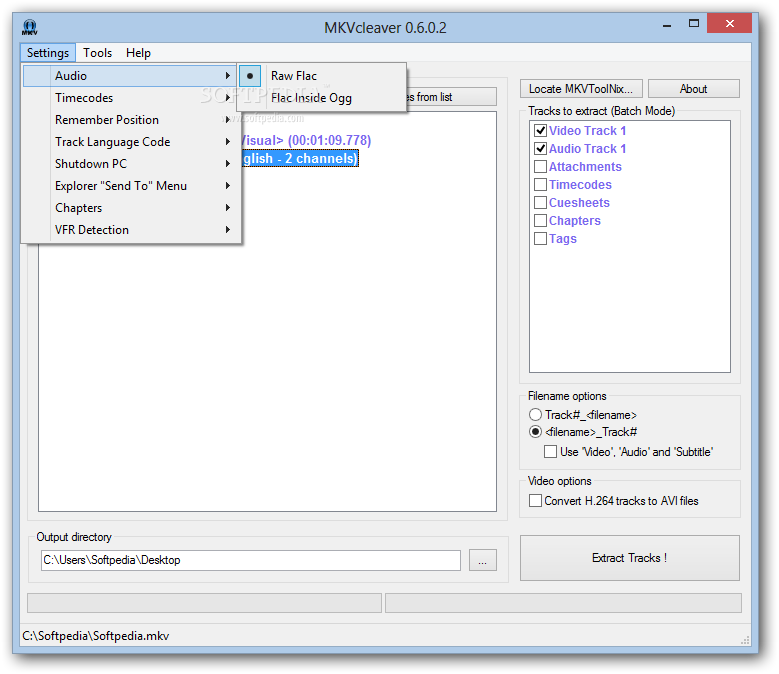
Task: Click the right progress bar
Action: 563,603
